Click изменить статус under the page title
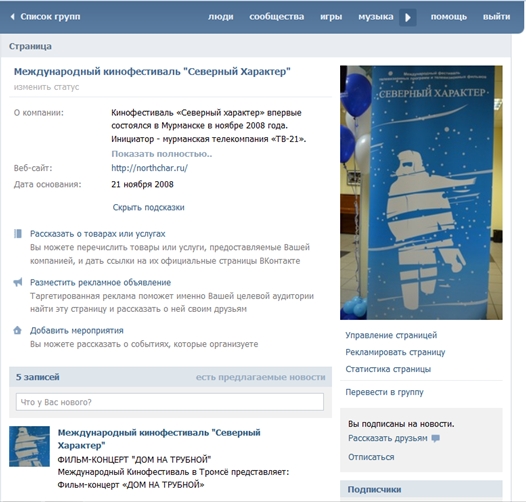526x502 pixels. click(46, 87)
